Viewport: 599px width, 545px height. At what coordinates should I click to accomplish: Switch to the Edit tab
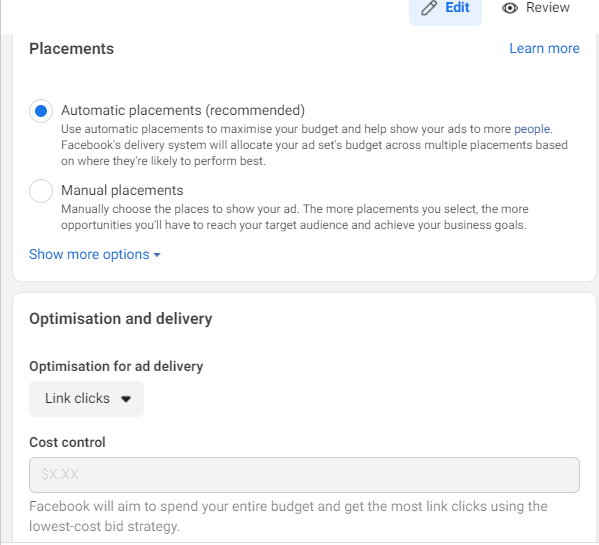pyautogui.click(x=445, y=8)
